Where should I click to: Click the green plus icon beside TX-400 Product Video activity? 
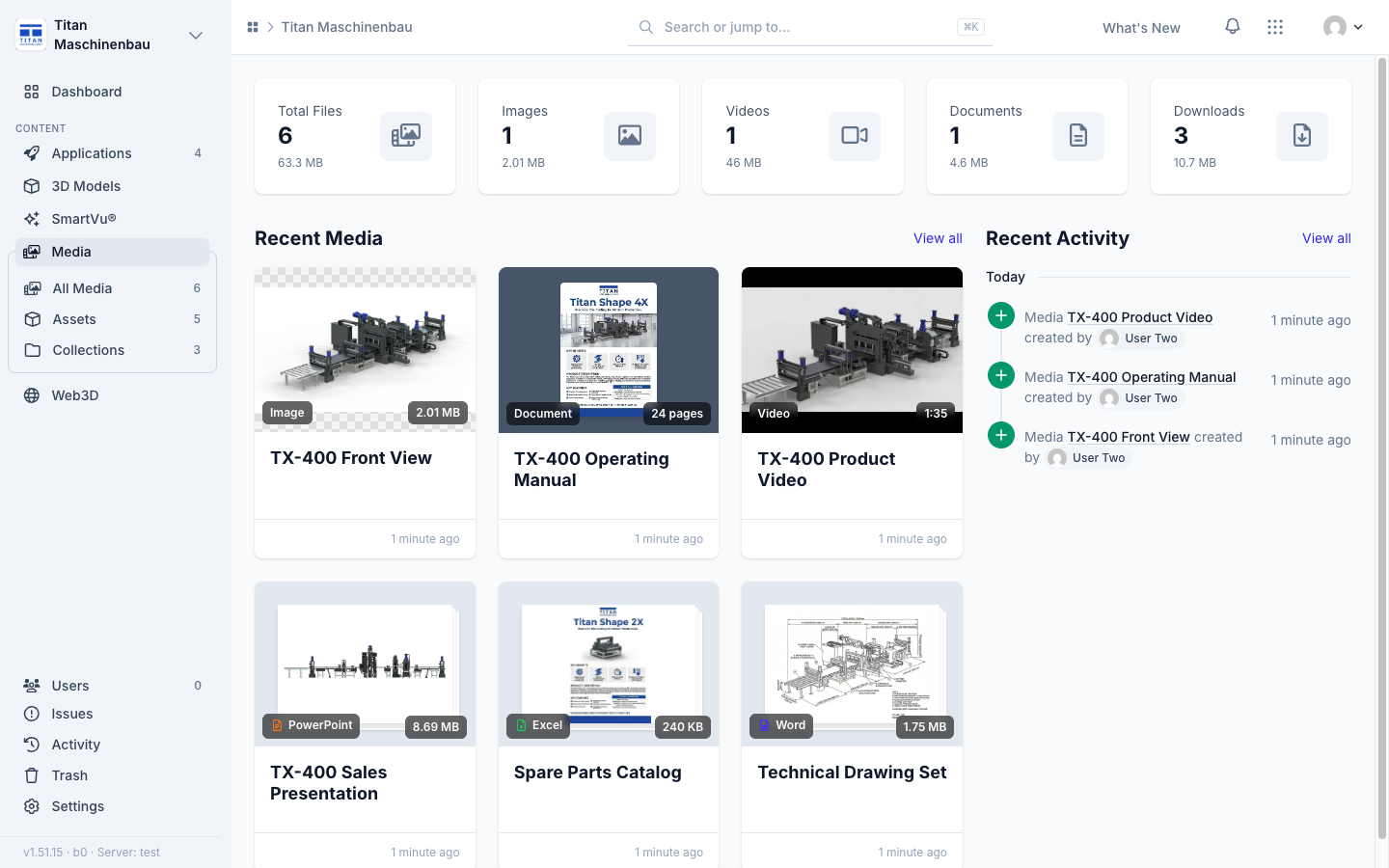click(x=1001, y=315)
